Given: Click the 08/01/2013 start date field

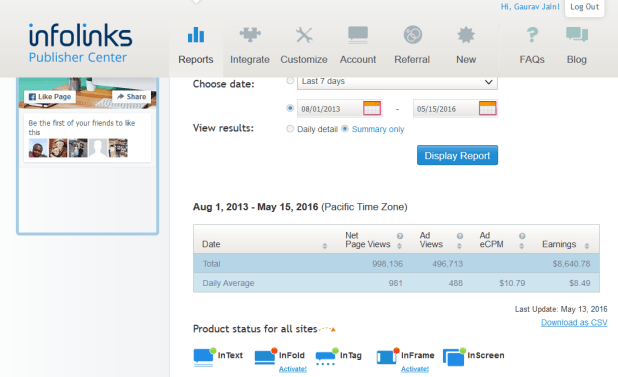Looking at the screenshot, I should tap(329, 109).
